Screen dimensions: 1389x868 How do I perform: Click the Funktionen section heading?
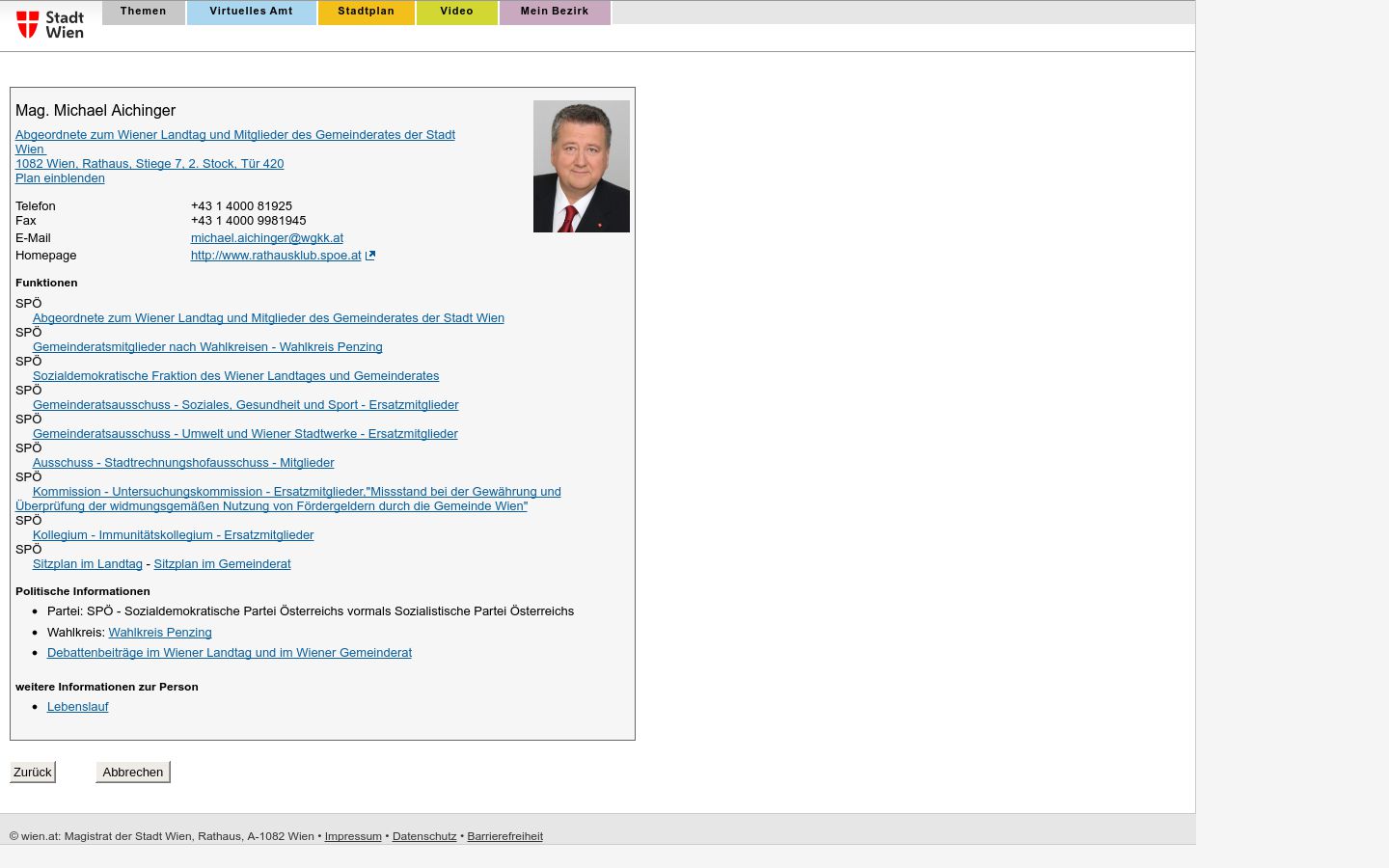[46, 284]
